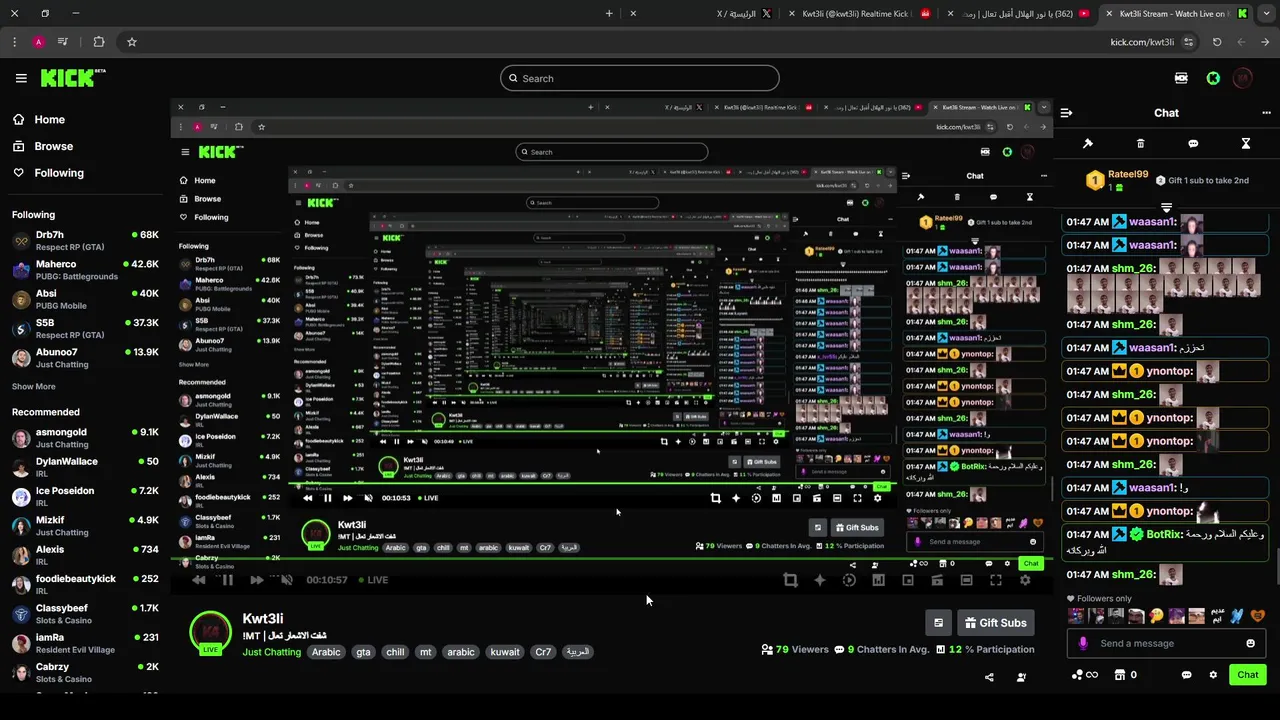Toggle slow mode with the hourglass icon
The image size is (1280, 720).
(x=1246, y=144)
